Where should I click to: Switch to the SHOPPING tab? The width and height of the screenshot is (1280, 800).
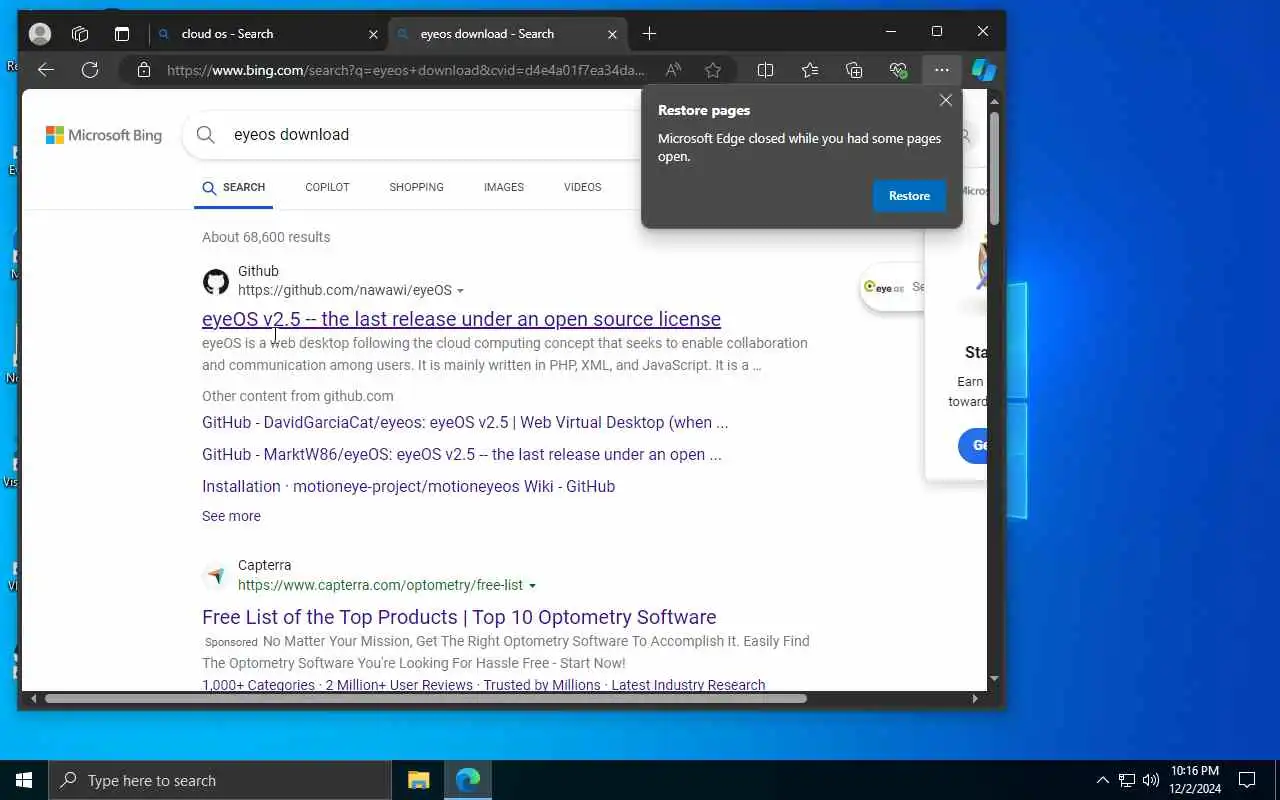416,187
